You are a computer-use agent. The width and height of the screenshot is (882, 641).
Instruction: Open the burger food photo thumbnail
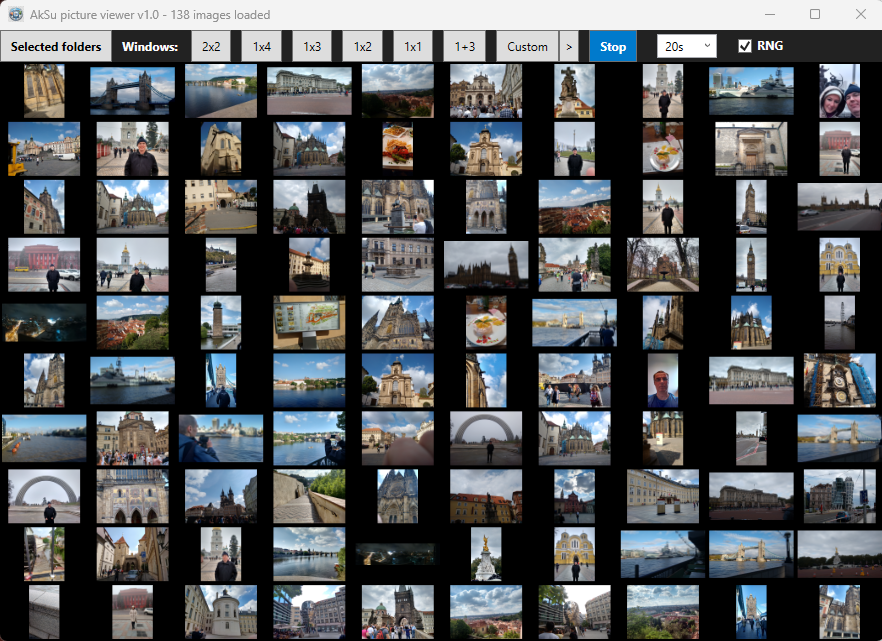tap(398, 148)
